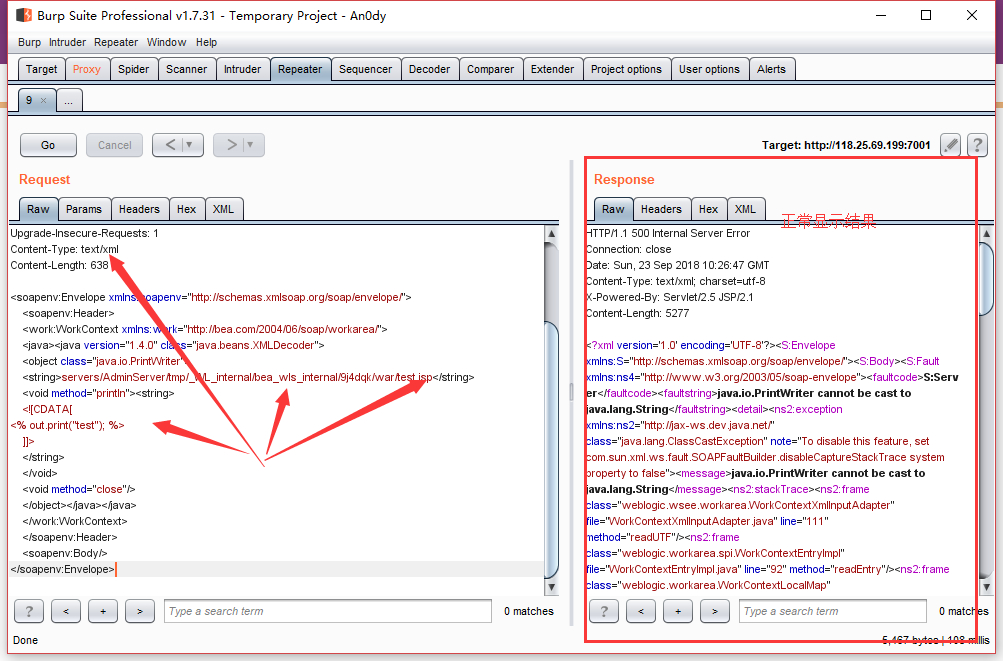
Task: Focus the response search term field
Action: pyautogui.click(x=833, y=612)
